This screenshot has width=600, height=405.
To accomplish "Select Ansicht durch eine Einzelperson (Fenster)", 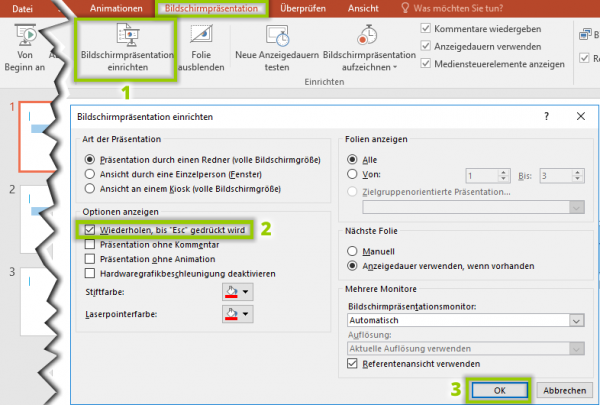I will (90, 174).
